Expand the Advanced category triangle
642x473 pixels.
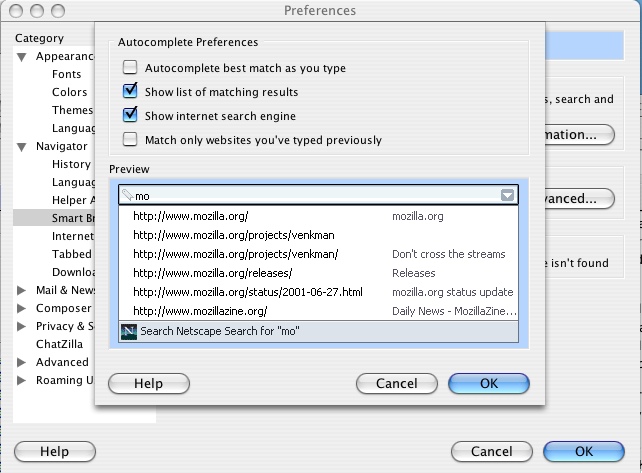point(21,362)
